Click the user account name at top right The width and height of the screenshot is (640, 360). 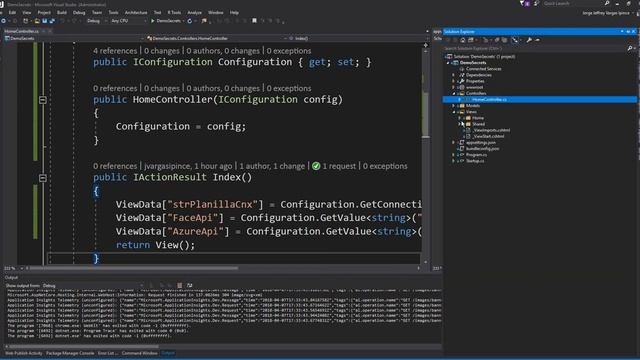[x=605, y=13]
